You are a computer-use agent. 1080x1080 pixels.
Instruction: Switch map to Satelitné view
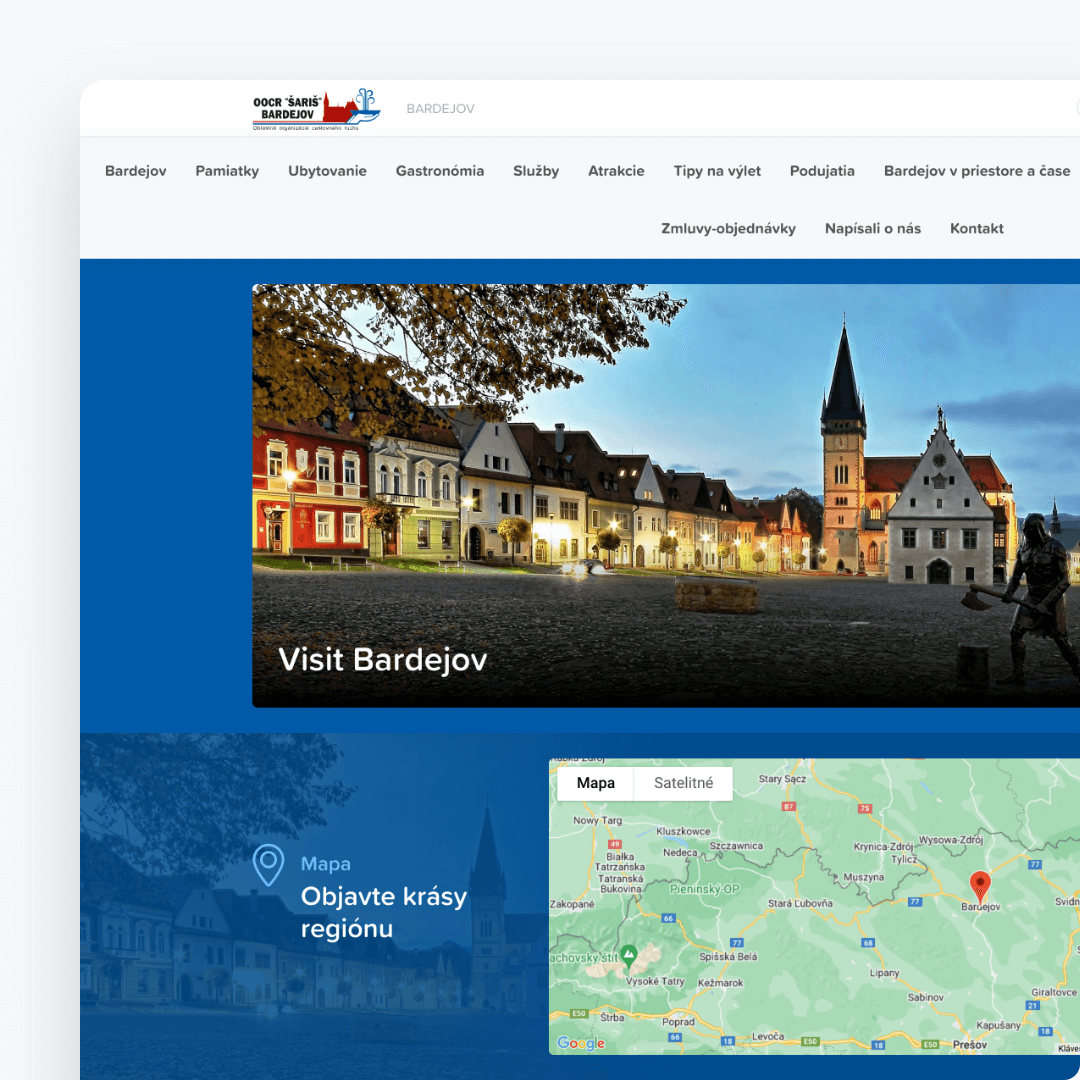click(683, 783)
